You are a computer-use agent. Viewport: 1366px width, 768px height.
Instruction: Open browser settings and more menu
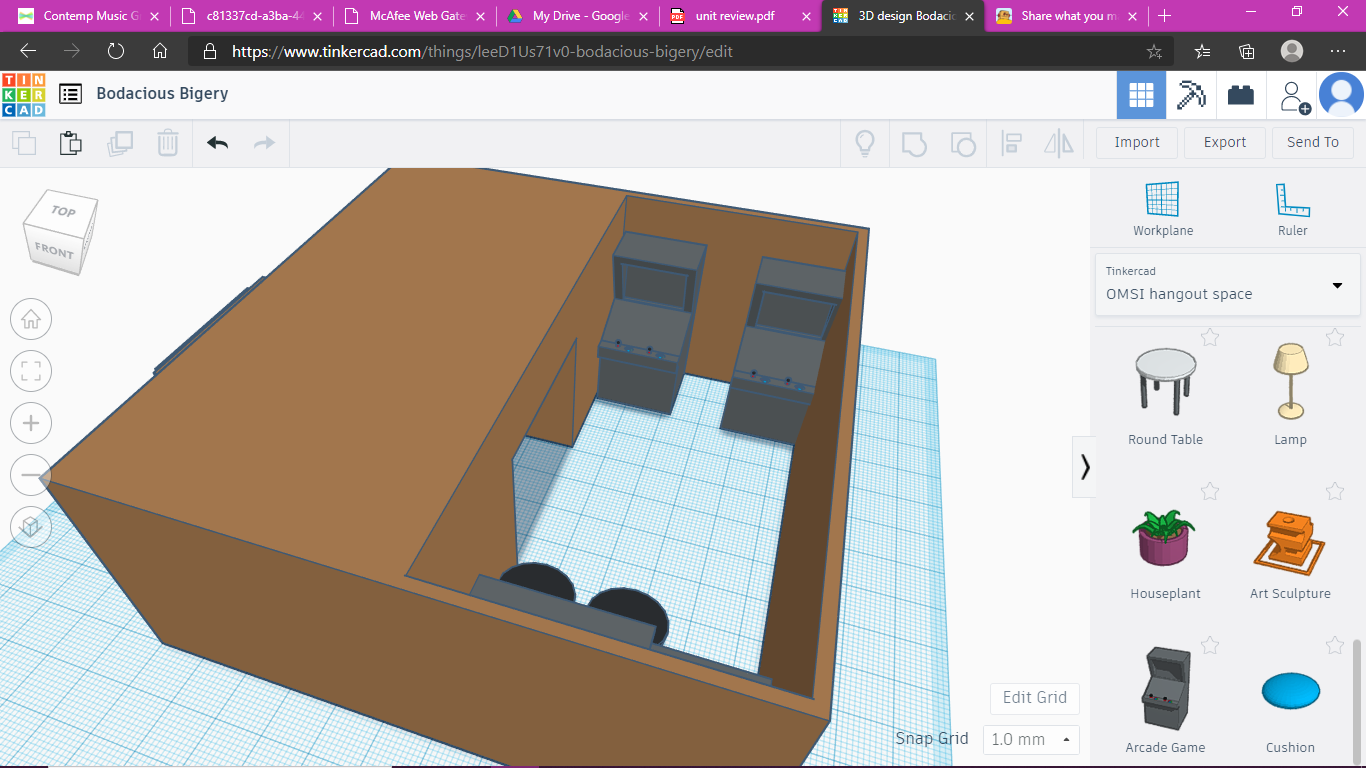click(x=1338, y=51)
